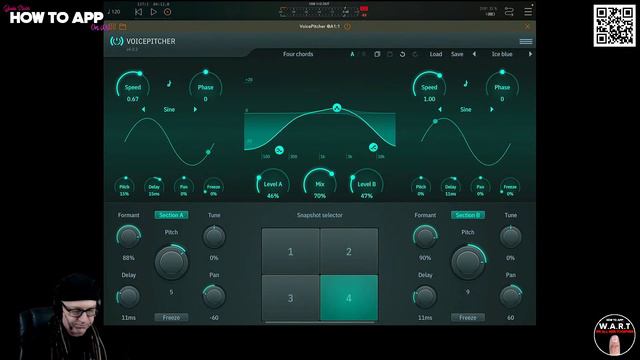Viewport: 640px width, 360px height.
Task: Click the Four chords preset description text
Action: [298, 54]
